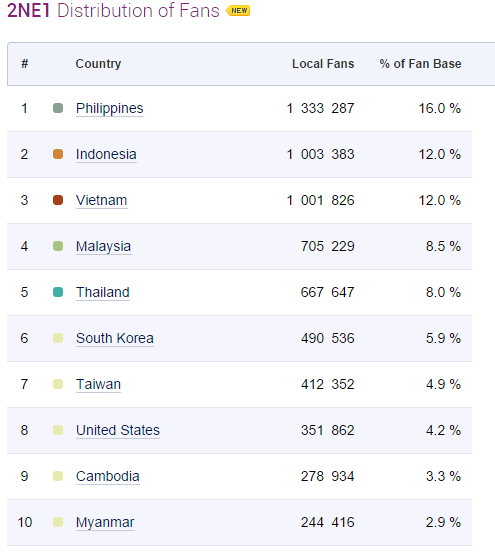
Task: Click the Myanmar pale yellow swatch
Action: [58, 522]
